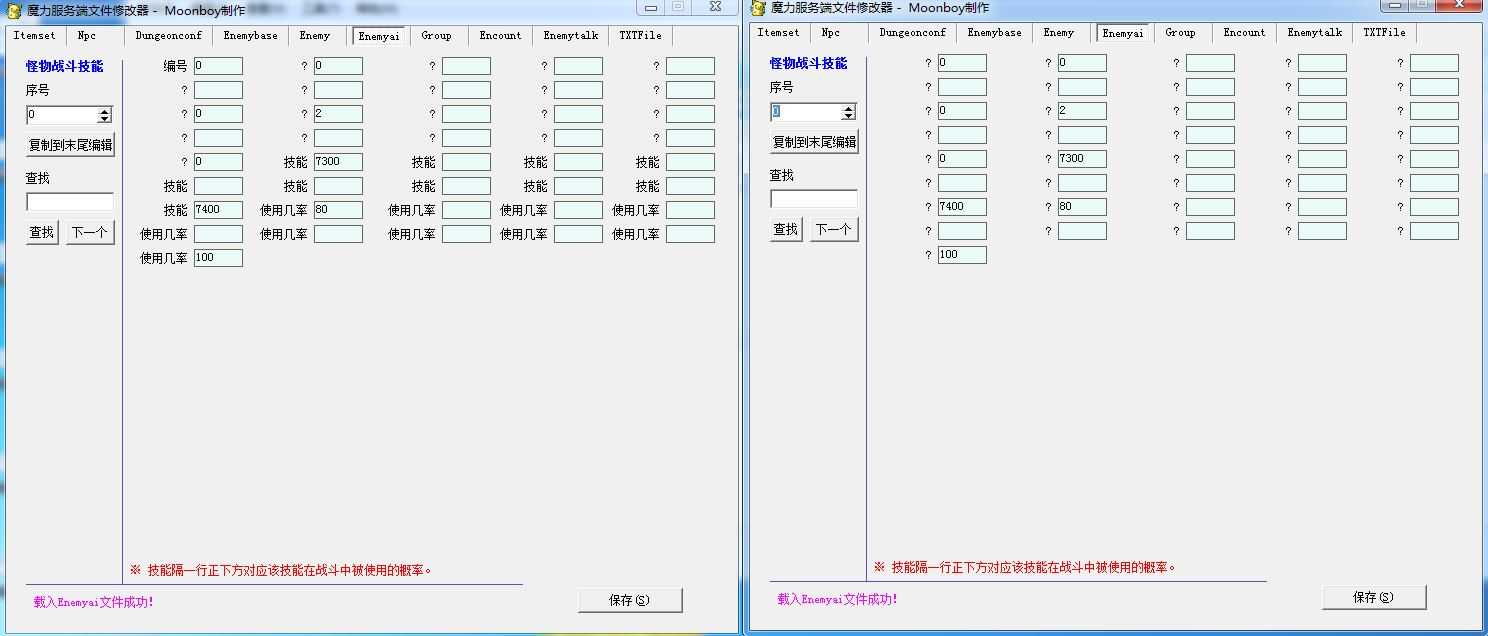Decrease 序号 spinner value in right window
Image resolution: width=1488 pixels, height=636 pixels.
coord(849,115)
